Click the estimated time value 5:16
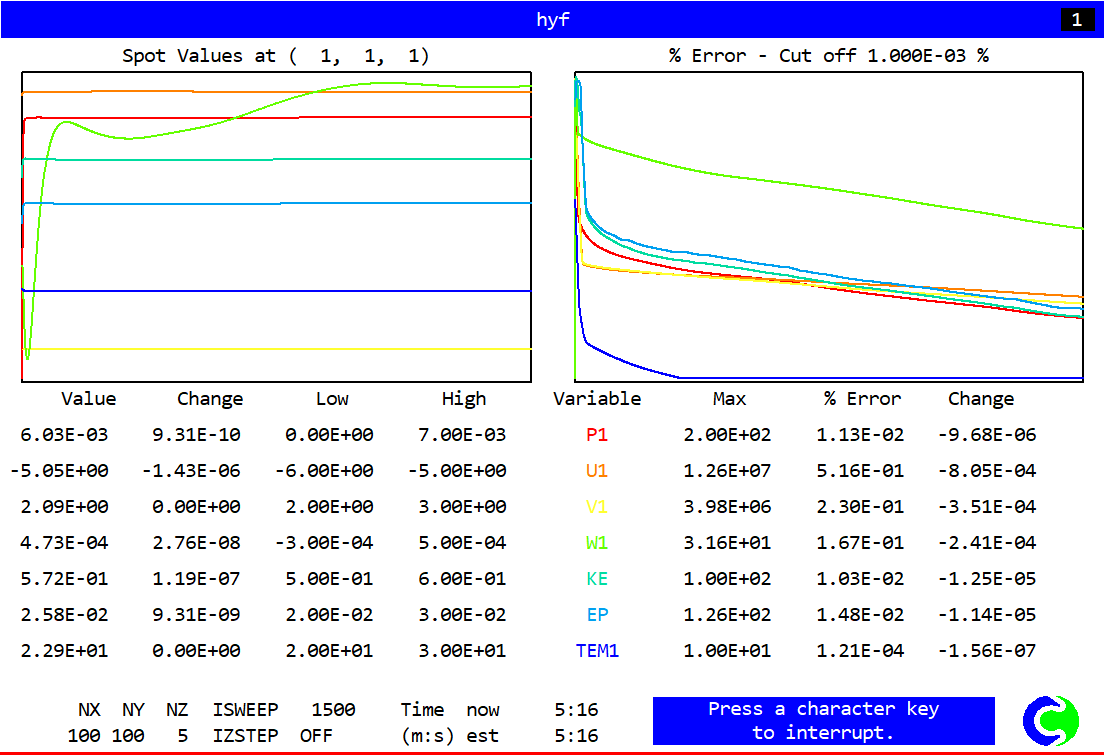This screenshot has width=1104, height=755. click(576, 736)
